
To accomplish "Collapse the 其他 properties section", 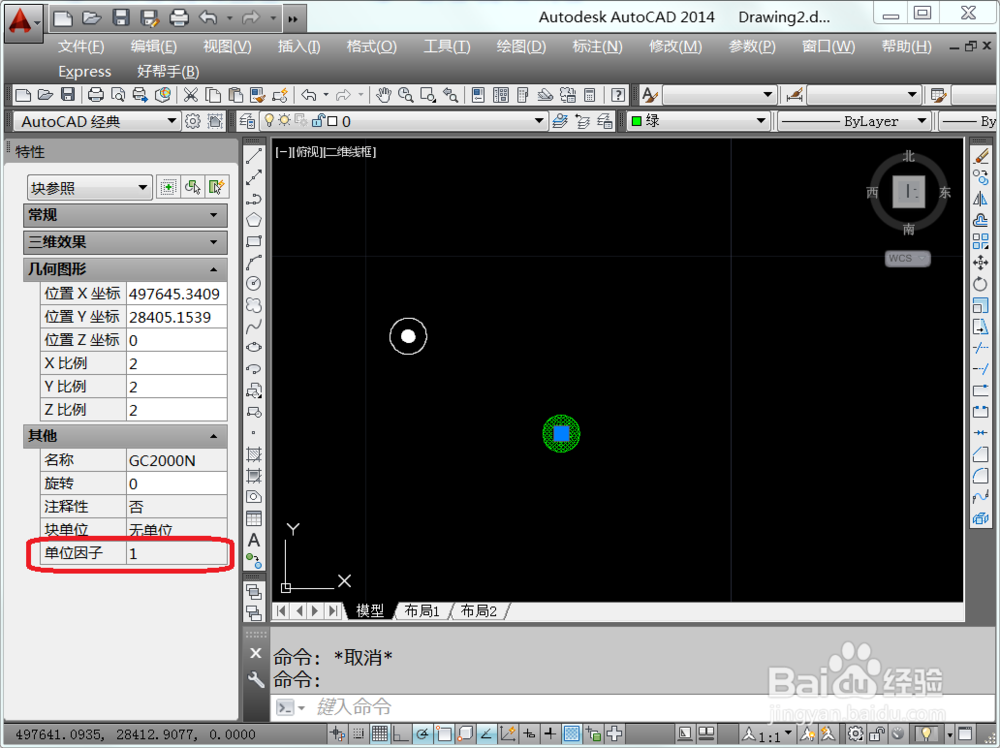I will [x=125, y=436].
